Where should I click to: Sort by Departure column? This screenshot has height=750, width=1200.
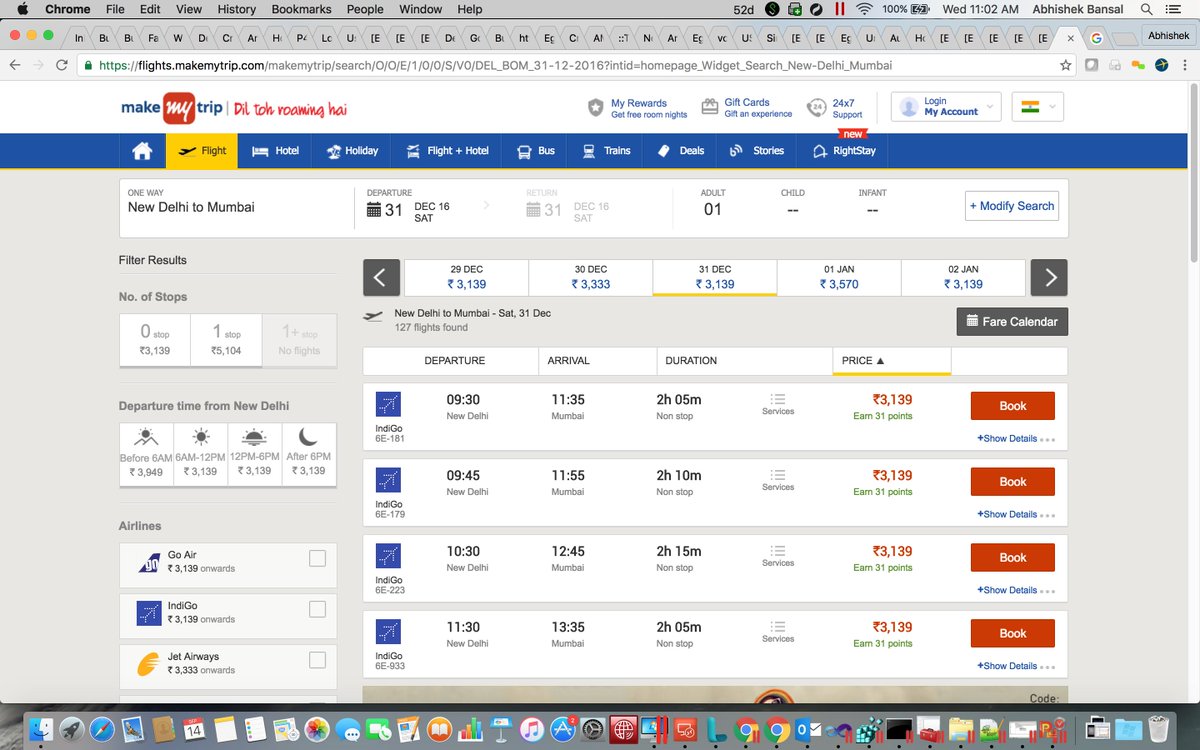click(454, 360)
